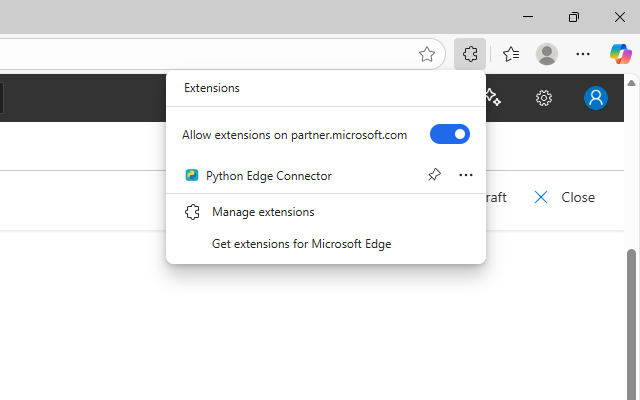Open Manage extensions
This screenshot has height=400, width=640.
326,212
